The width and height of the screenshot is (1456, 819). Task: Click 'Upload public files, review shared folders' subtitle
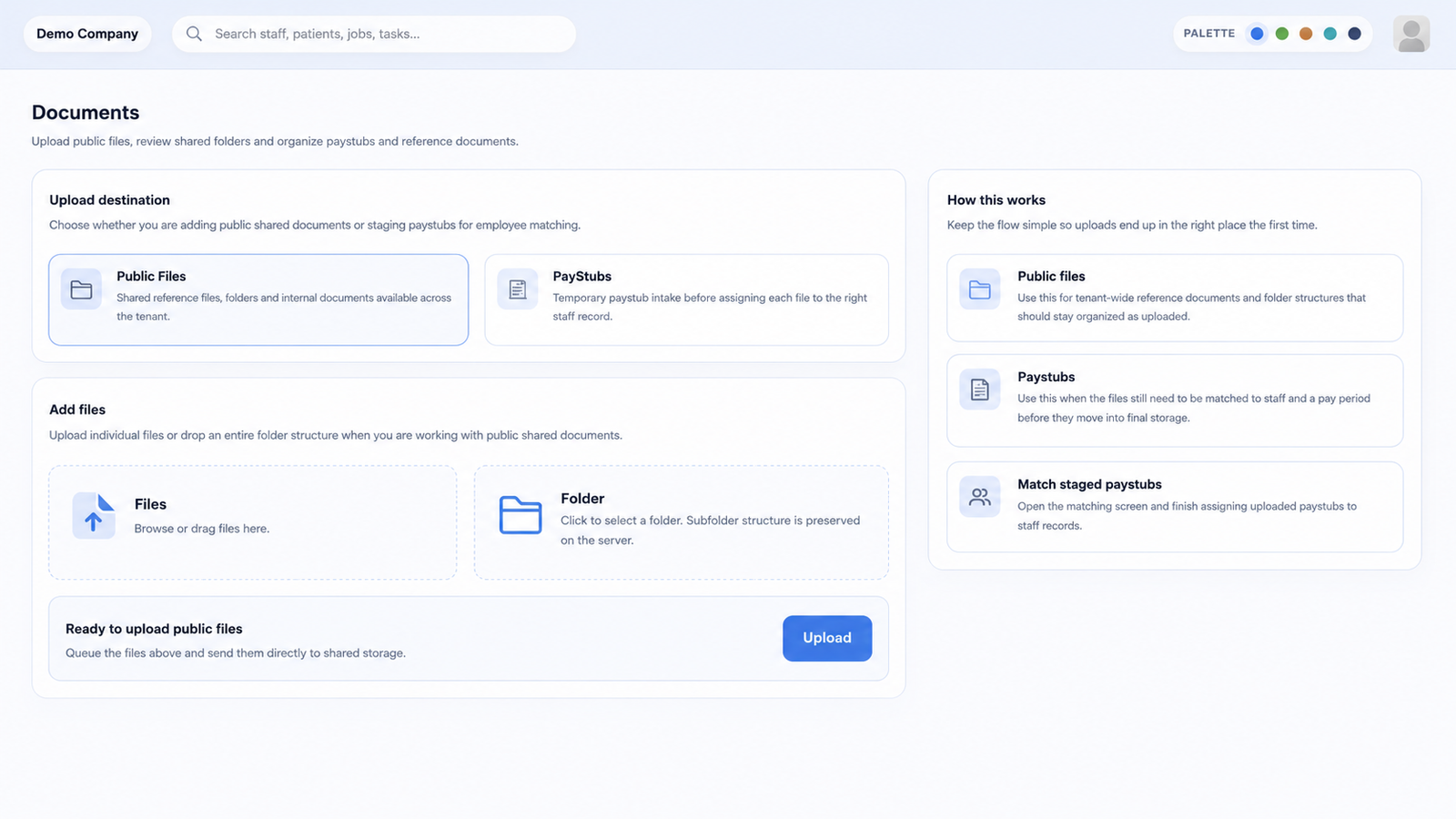pos(275,141)
